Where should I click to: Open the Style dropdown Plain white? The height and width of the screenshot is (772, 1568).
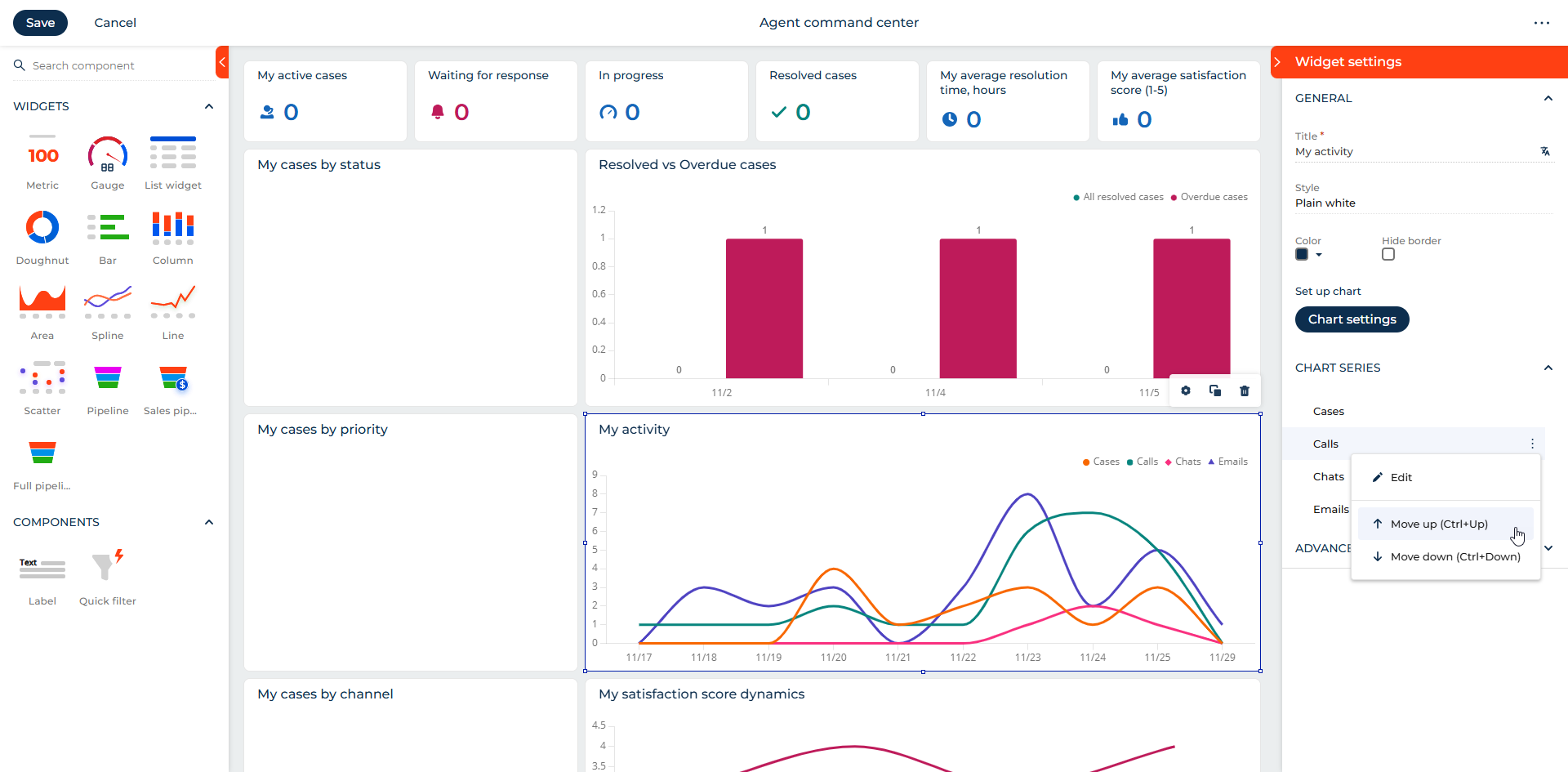[1423, 203]
